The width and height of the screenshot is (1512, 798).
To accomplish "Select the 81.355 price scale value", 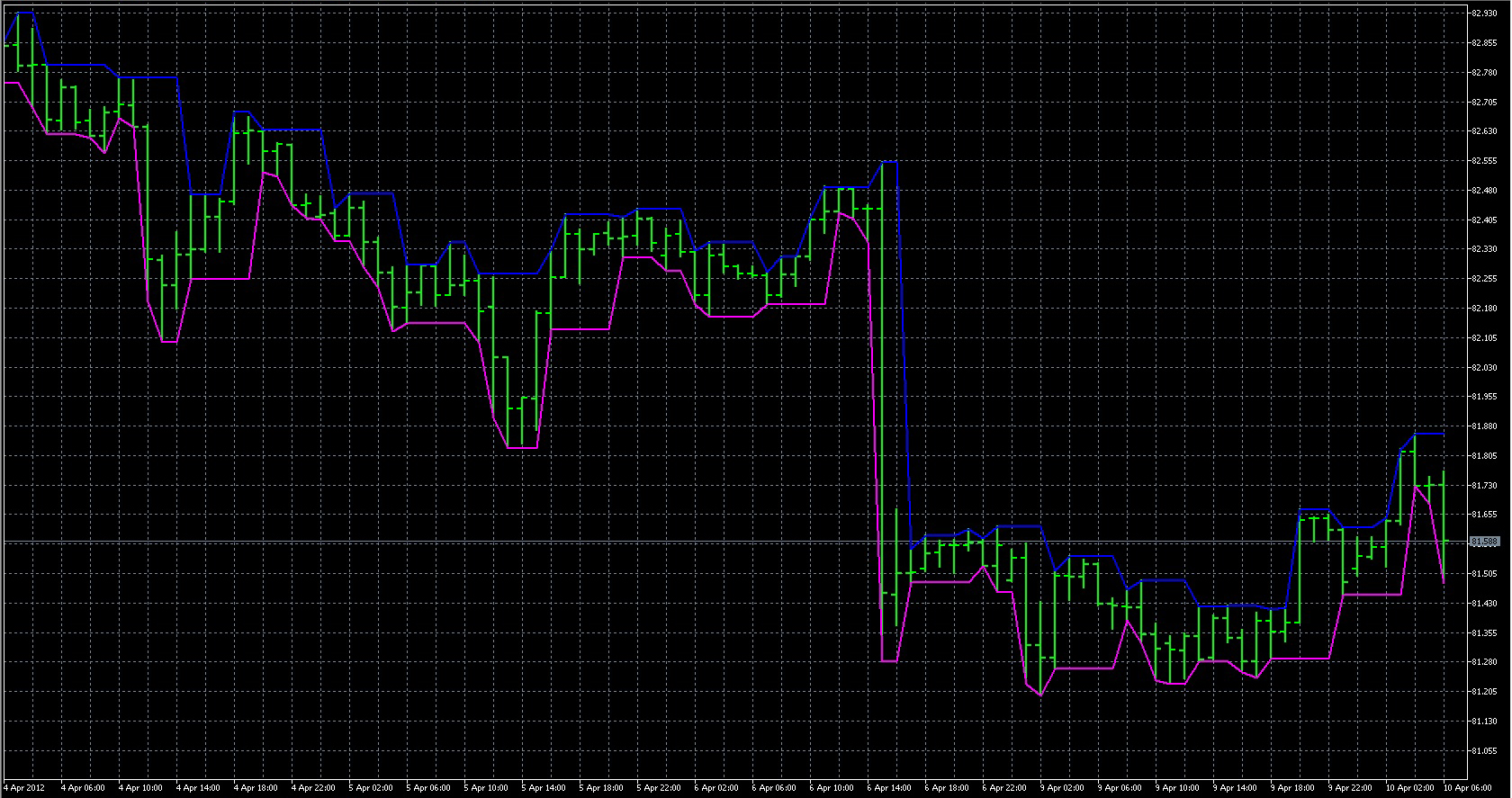I will [1485, 633].
